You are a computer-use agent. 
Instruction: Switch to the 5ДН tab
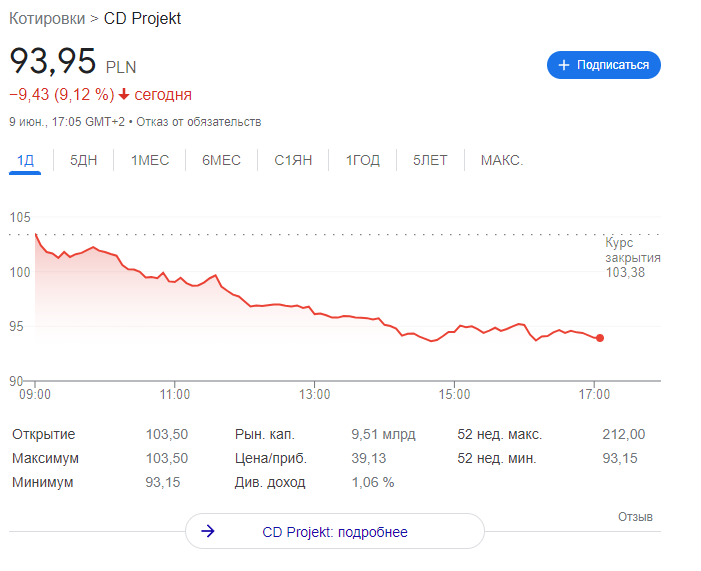coord(84,160)
